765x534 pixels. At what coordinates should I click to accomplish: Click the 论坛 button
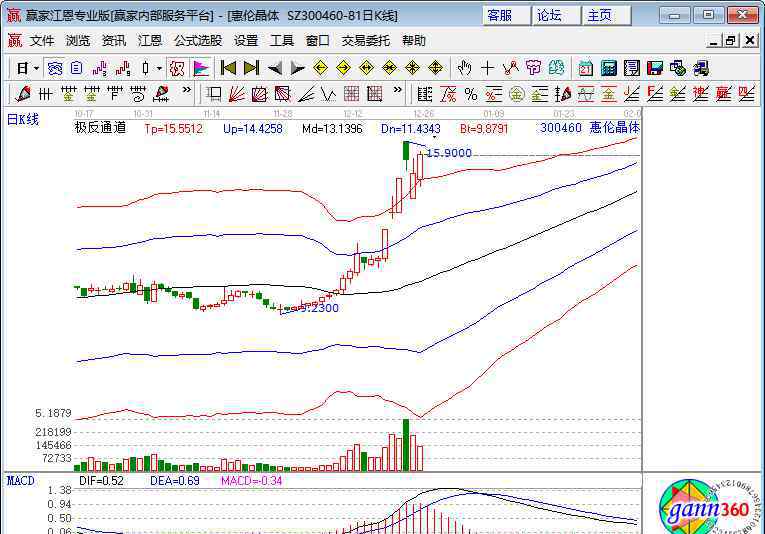tap(550, 15)
